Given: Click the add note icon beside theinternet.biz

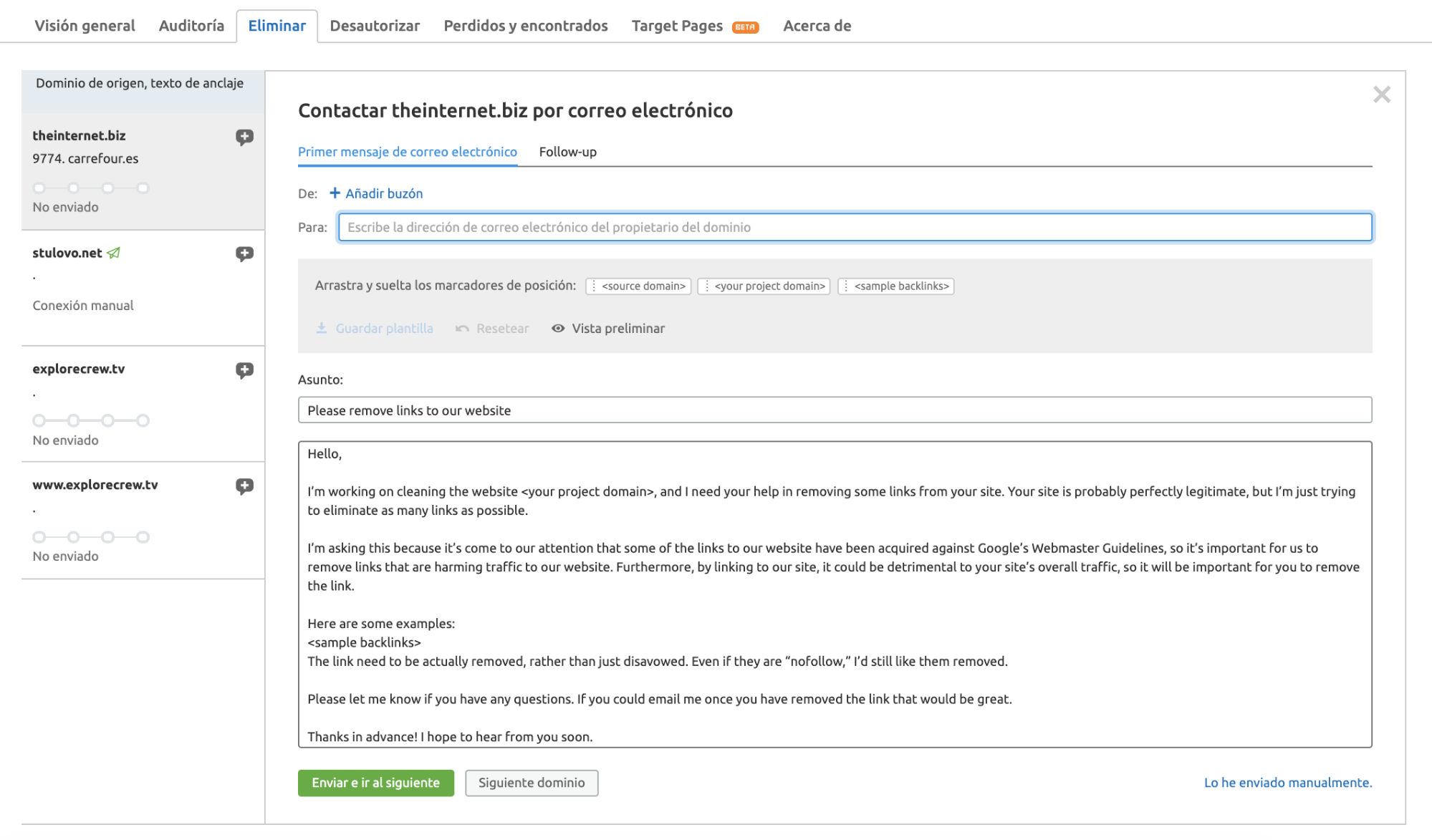Looking at the screenshot, I should pyautogui.click(x=244, y=137).
